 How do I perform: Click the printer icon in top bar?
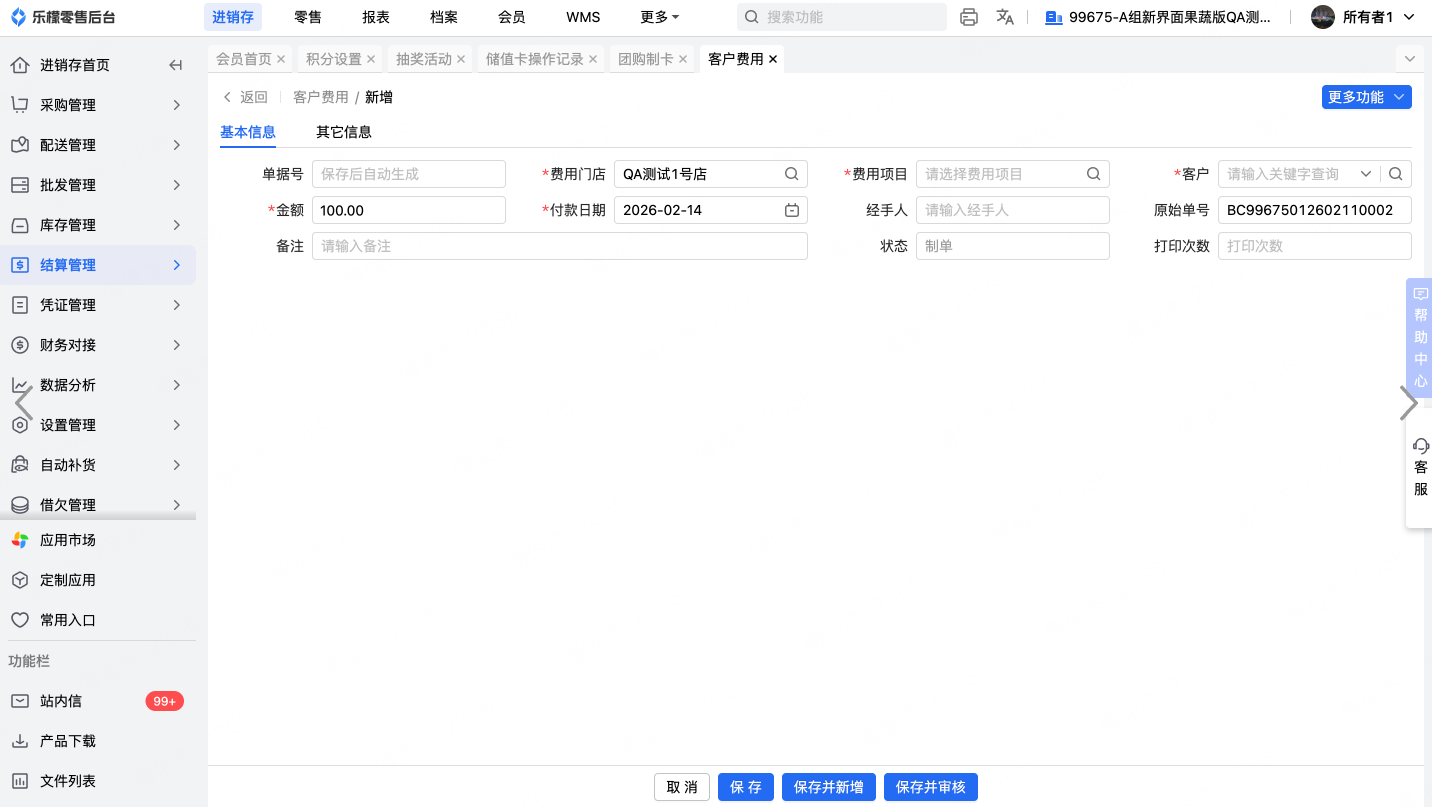point(968,17)
